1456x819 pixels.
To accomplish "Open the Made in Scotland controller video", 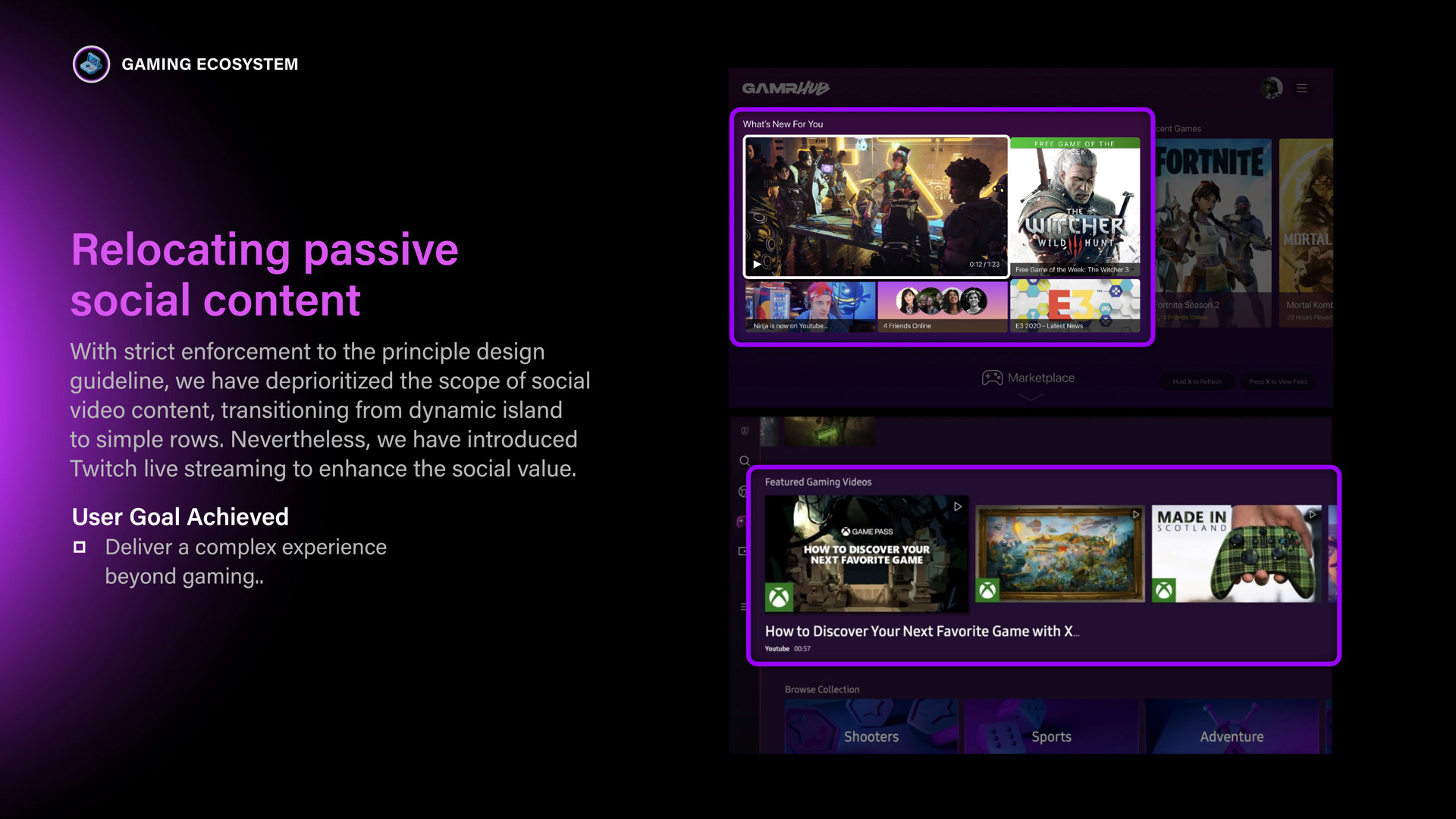I will tap(1236, 554).
